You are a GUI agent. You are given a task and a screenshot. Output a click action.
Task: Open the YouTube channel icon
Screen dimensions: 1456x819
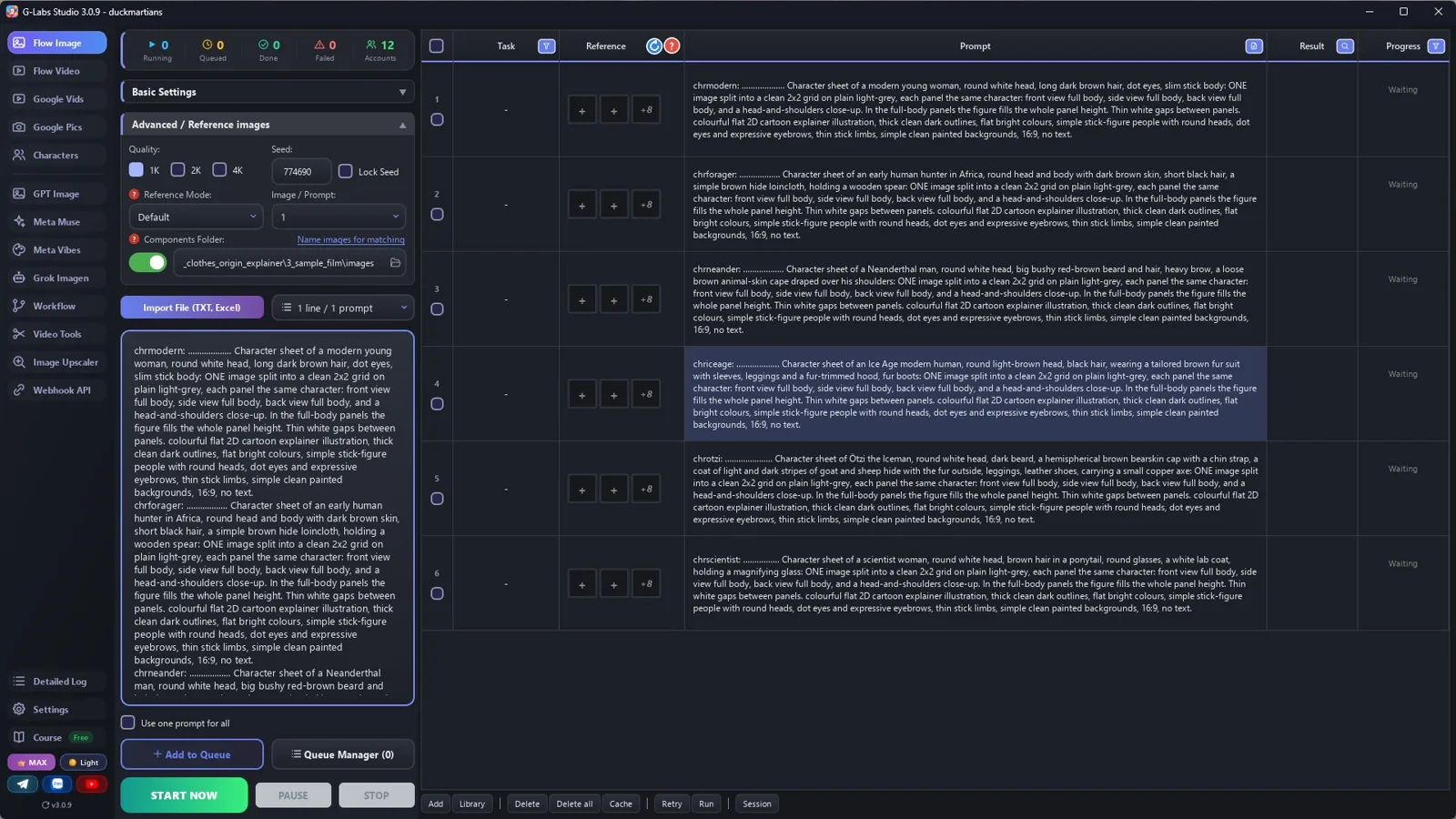click(91, 784)
